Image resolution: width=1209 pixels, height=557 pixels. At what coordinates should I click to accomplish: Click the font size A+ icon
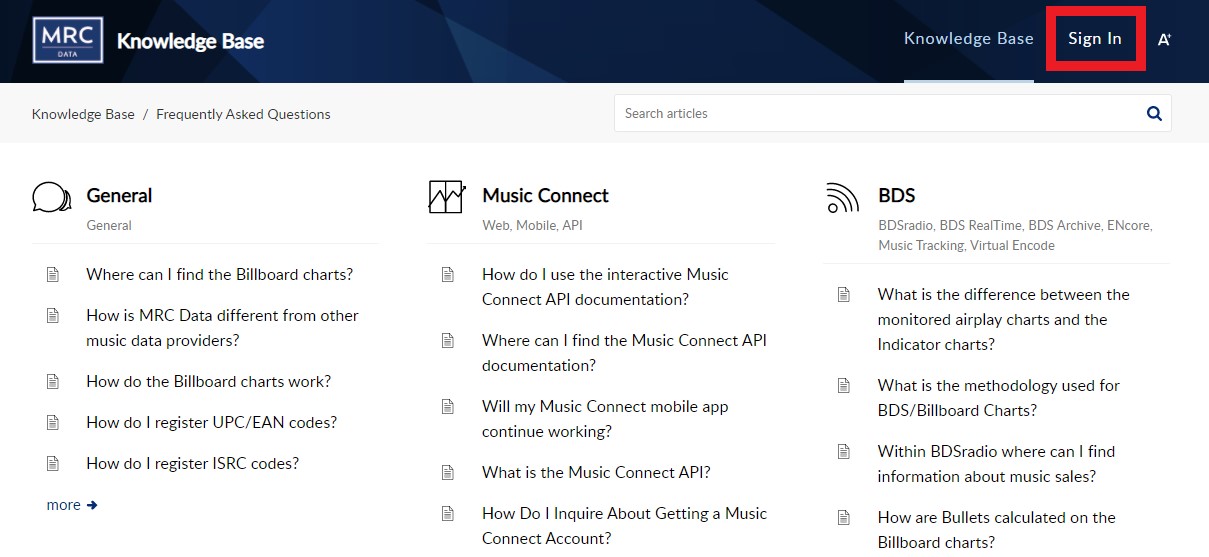pos(1164,40)
